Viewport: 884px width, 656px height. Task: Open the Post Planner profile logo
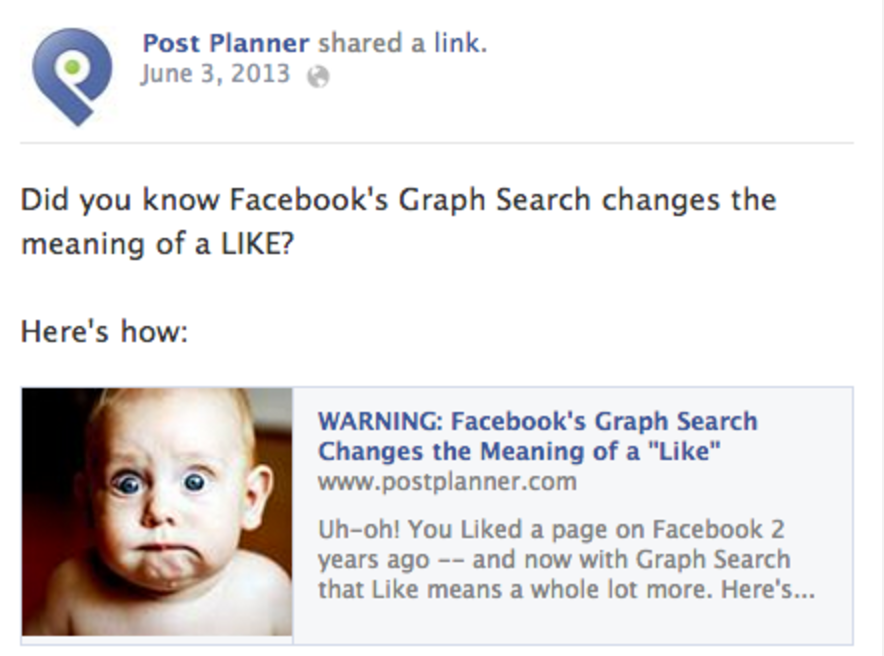click(x=72, y=76)
